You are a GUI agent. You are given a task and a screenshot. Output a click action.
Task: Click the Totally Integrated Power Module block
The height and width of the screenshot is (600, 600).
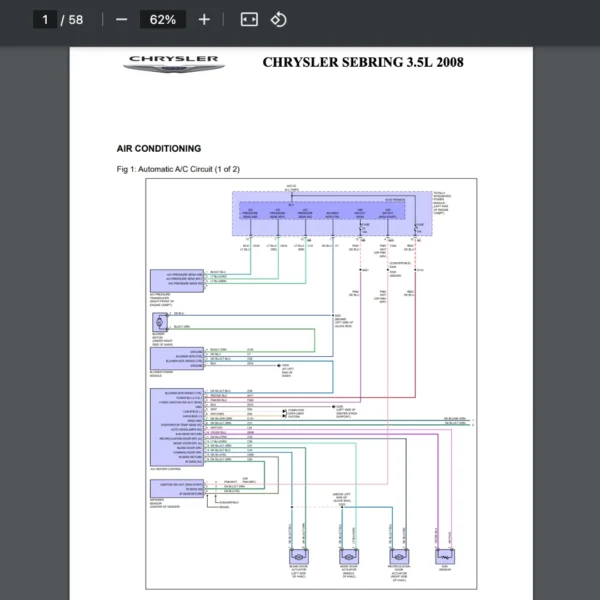tap(328, 214)
